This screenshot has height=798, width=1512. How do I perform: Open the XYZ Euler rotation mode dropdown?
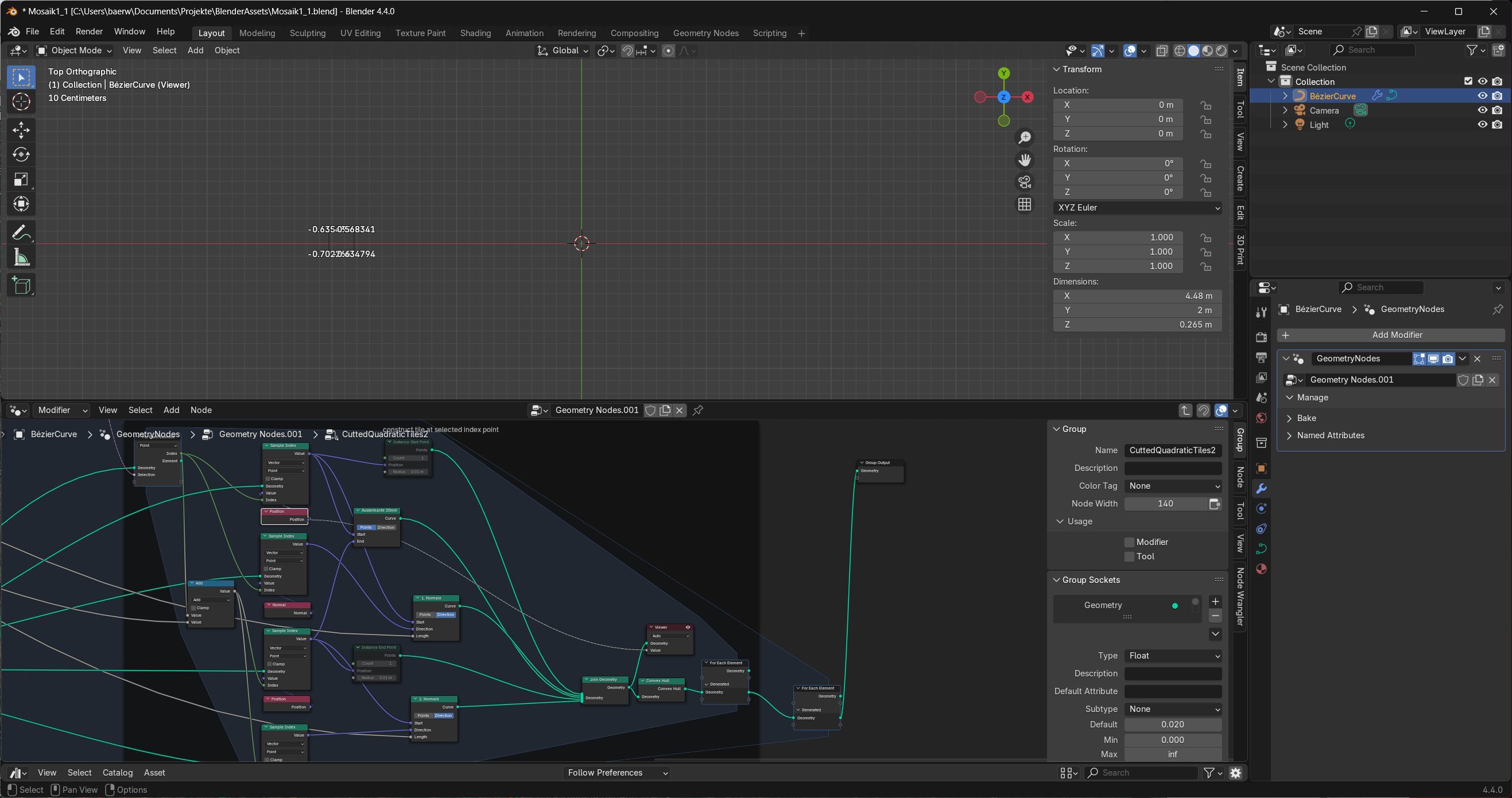click(x=1137, y=208)
